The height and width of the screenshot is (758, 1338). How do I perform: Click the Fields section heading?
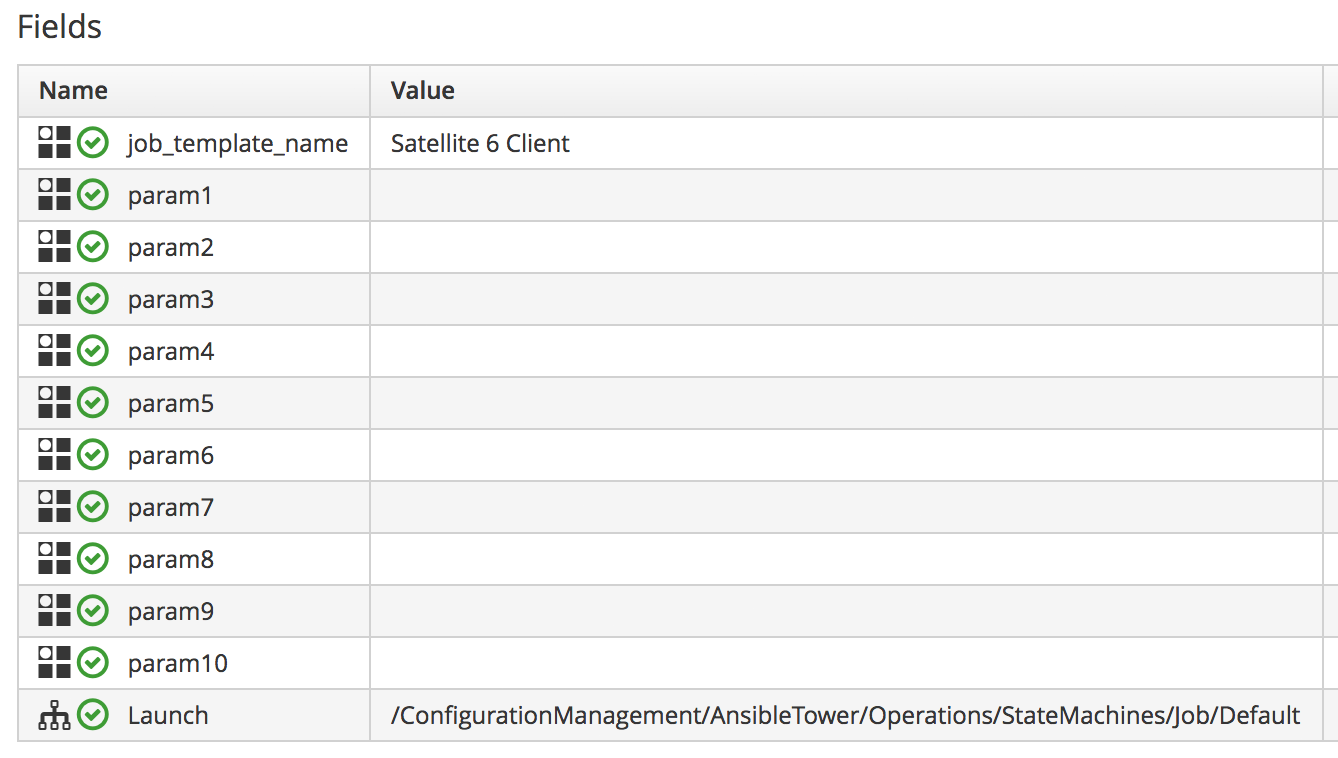coord(60,27)
